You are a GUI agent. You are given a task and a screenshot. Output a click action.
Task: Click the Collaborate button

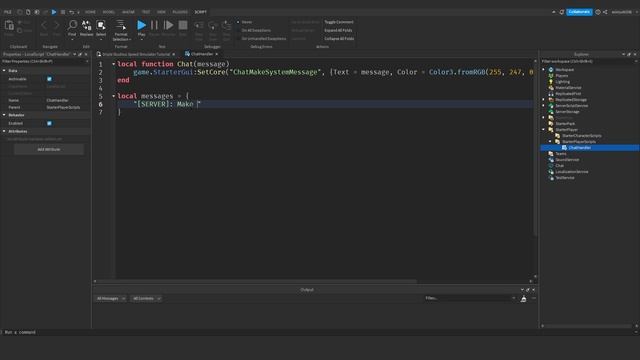[579, 12]
